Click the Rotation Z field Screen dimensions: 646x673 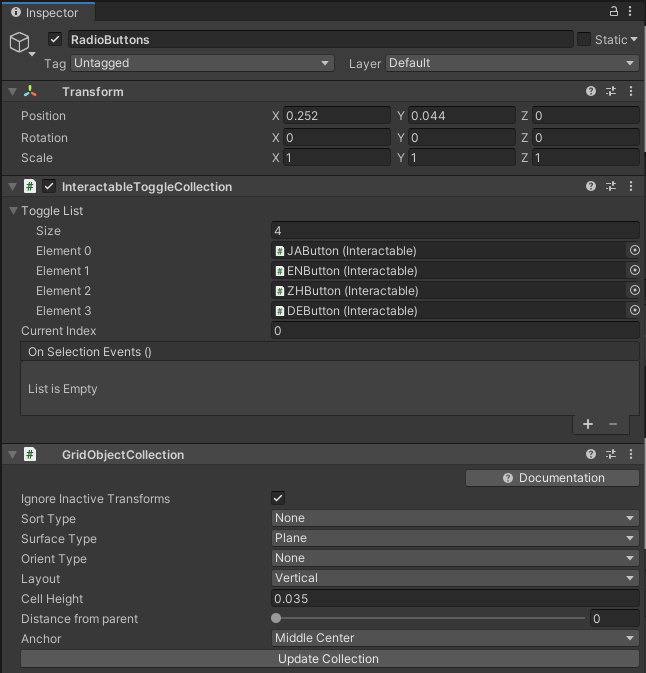click(586, 137)
